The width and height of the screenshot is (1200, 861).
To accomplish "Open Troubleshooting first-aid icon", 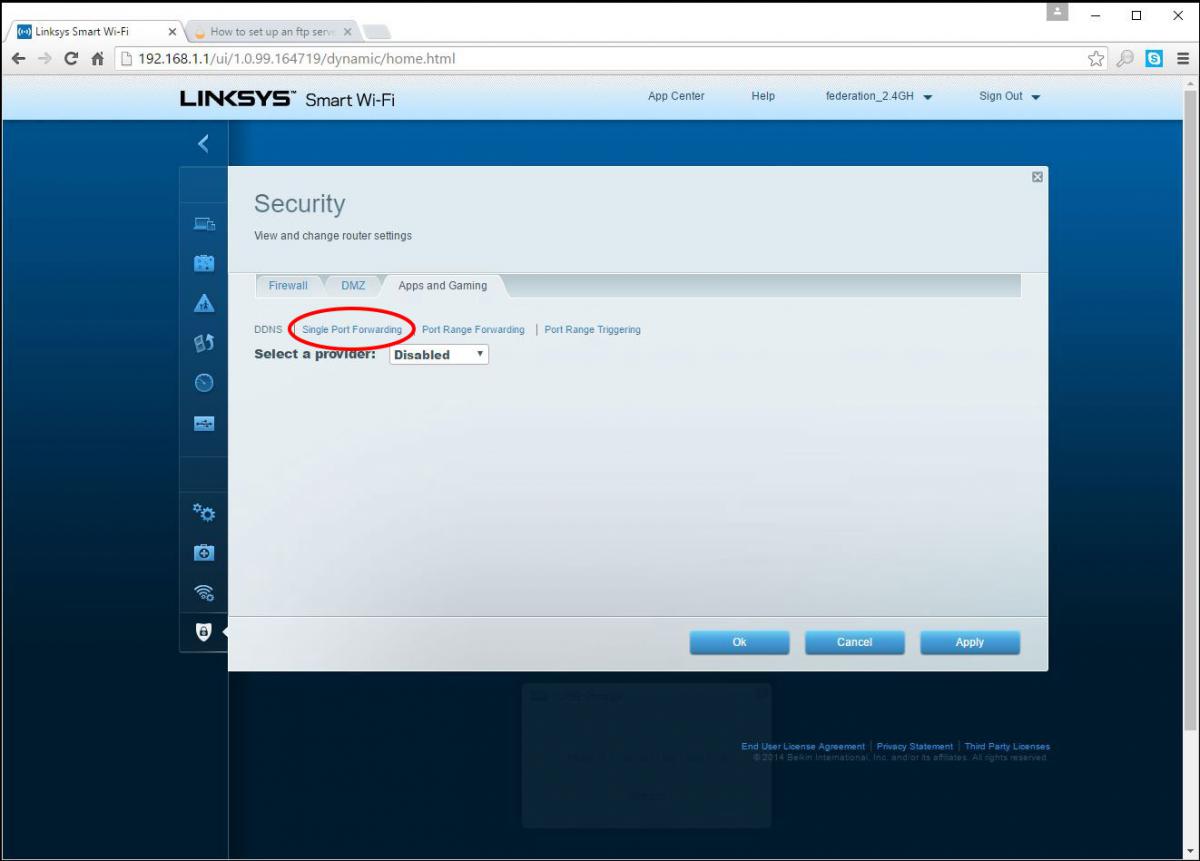I will point(204,552).
